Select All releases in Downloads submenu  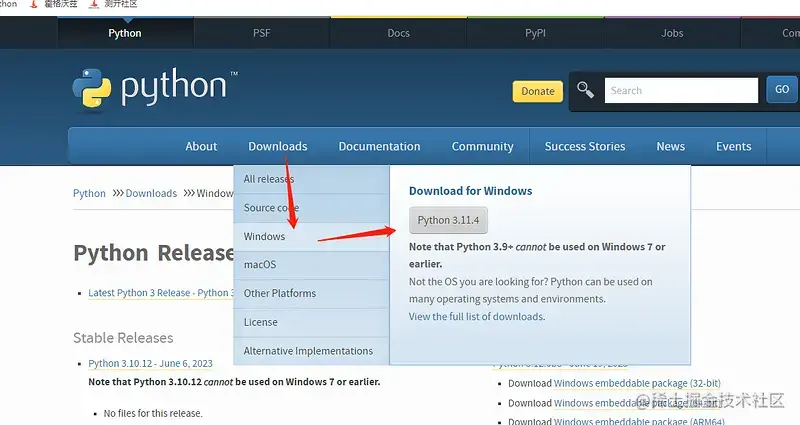311,179
